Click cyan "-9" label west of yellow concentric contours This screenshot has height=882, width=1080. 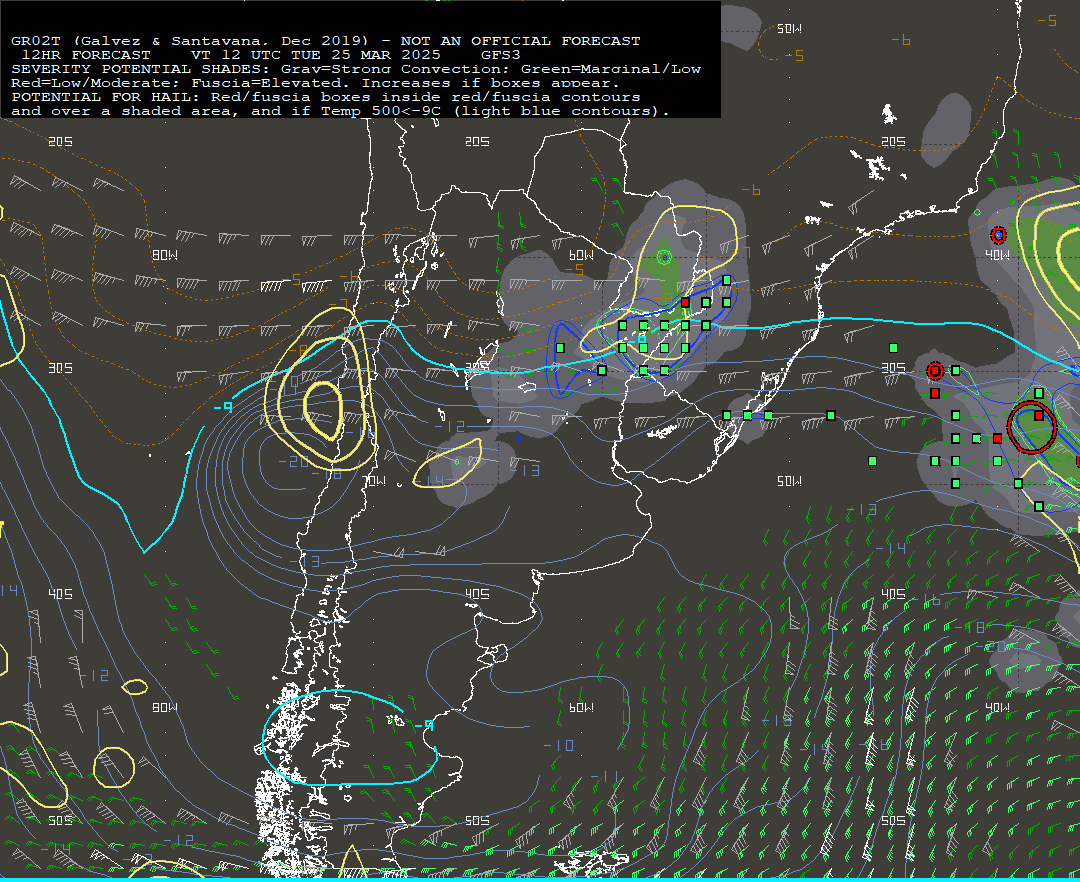click(223, 408)
